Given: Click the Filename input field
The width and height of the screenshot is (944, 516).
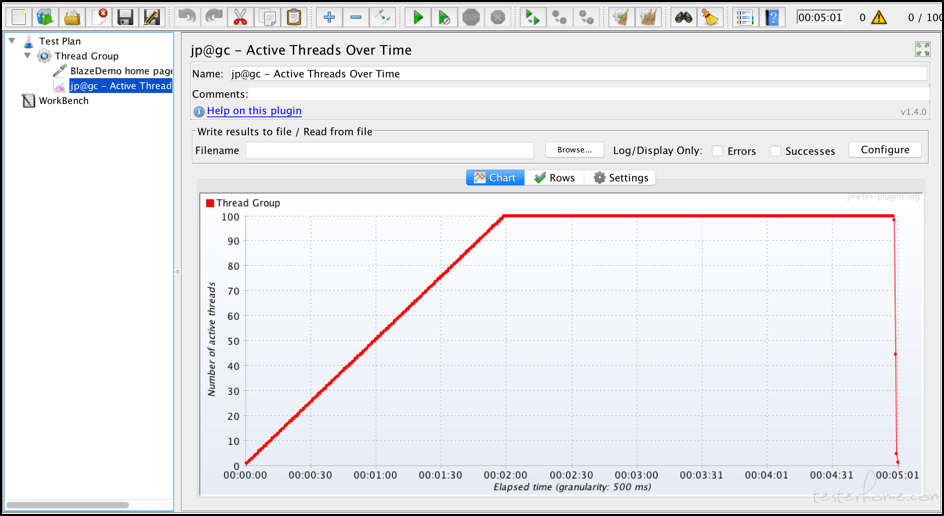Looking at the screenshot, I should coord(390,150).
